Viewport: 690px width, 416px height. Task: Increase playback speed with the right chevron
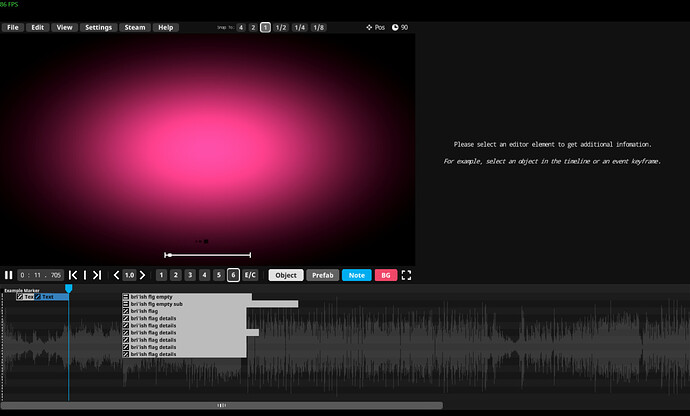(x=142, y=275)
